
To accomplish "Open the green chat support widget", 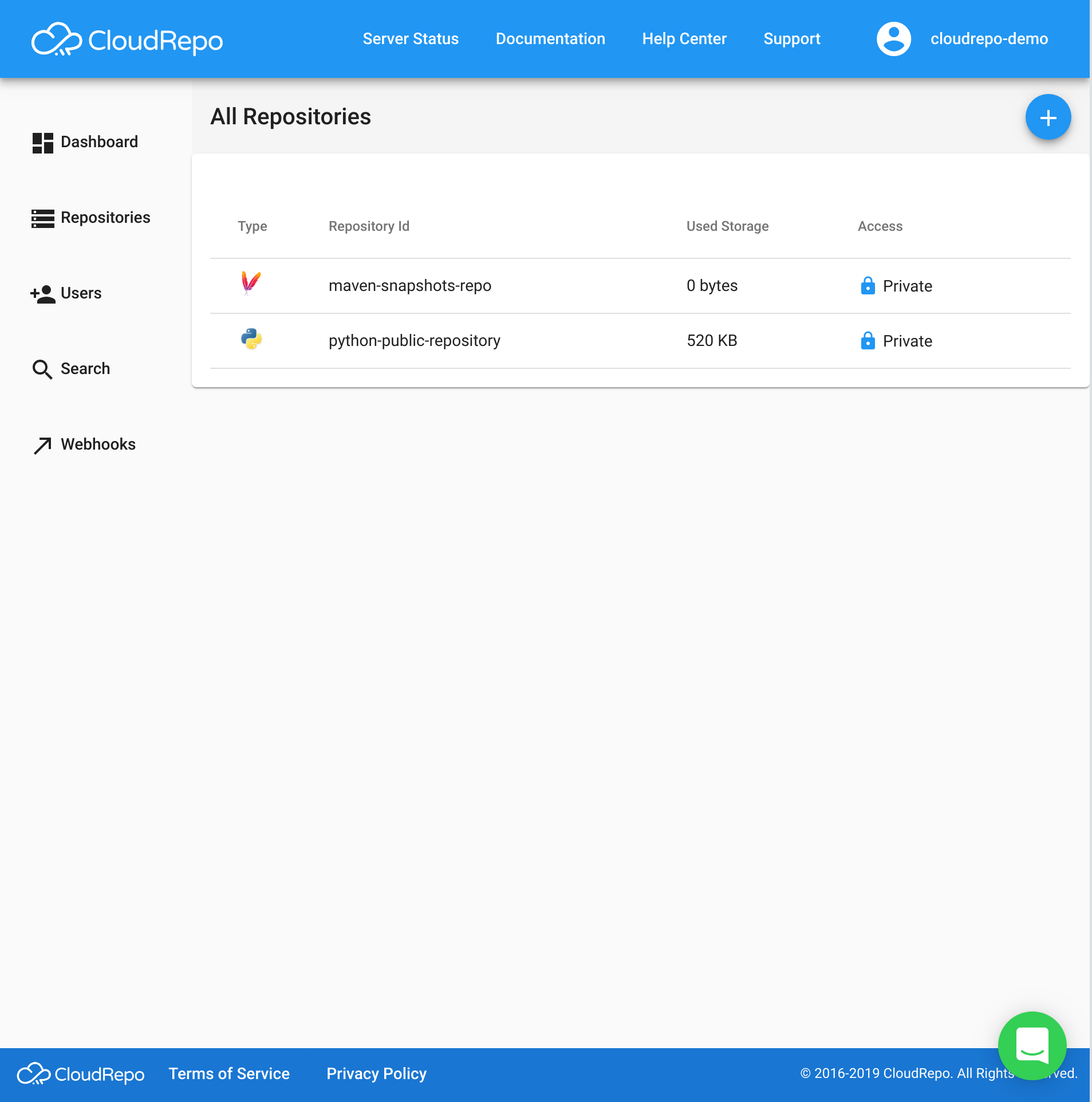I will coord(1032,1045).
